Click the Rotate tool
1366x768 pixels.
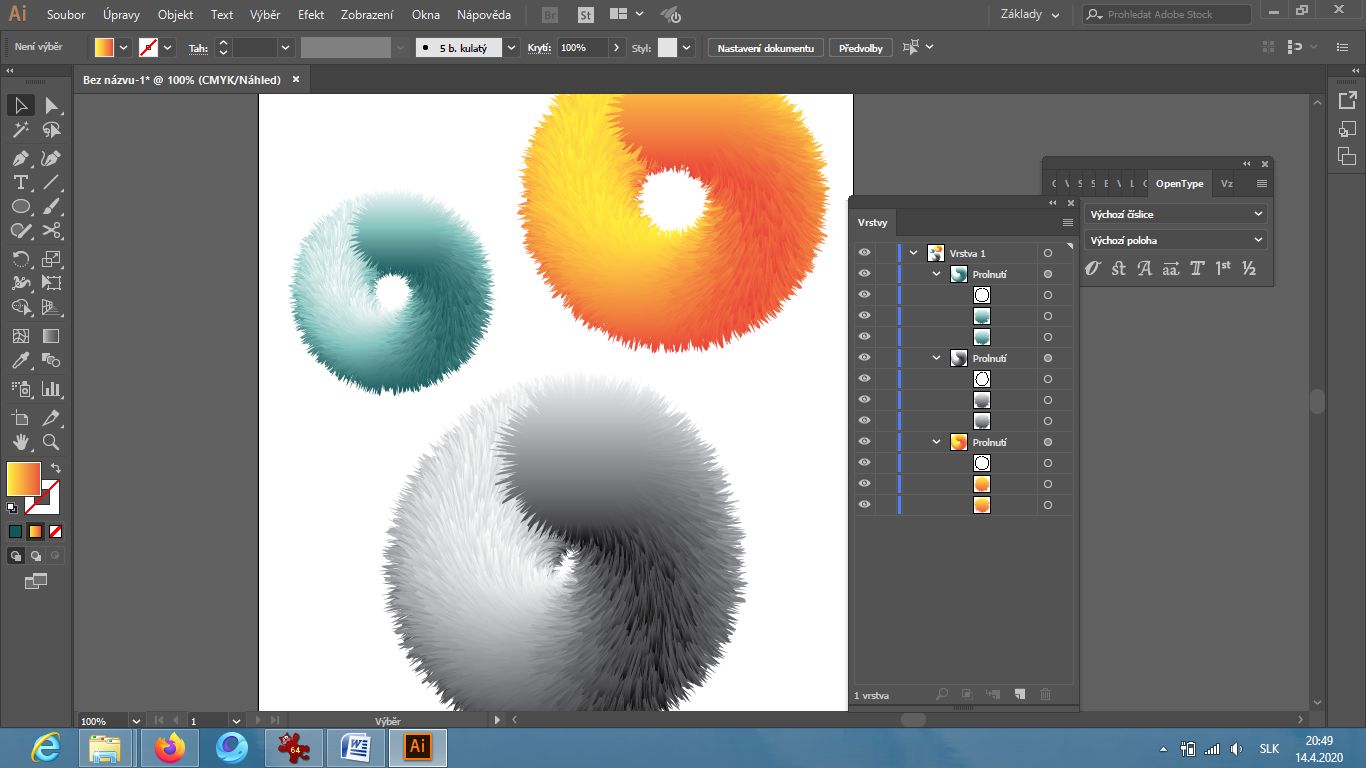[x=20, y=259]
